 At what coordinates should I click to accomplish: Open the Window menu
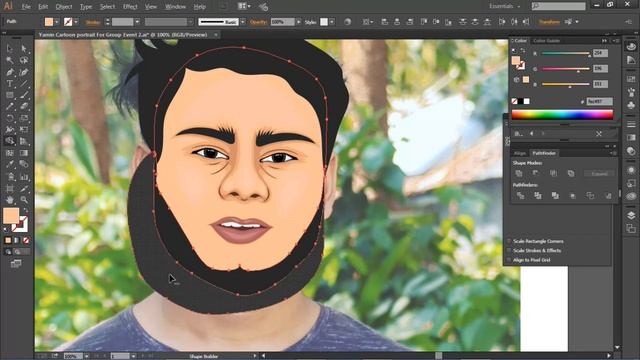175,7
